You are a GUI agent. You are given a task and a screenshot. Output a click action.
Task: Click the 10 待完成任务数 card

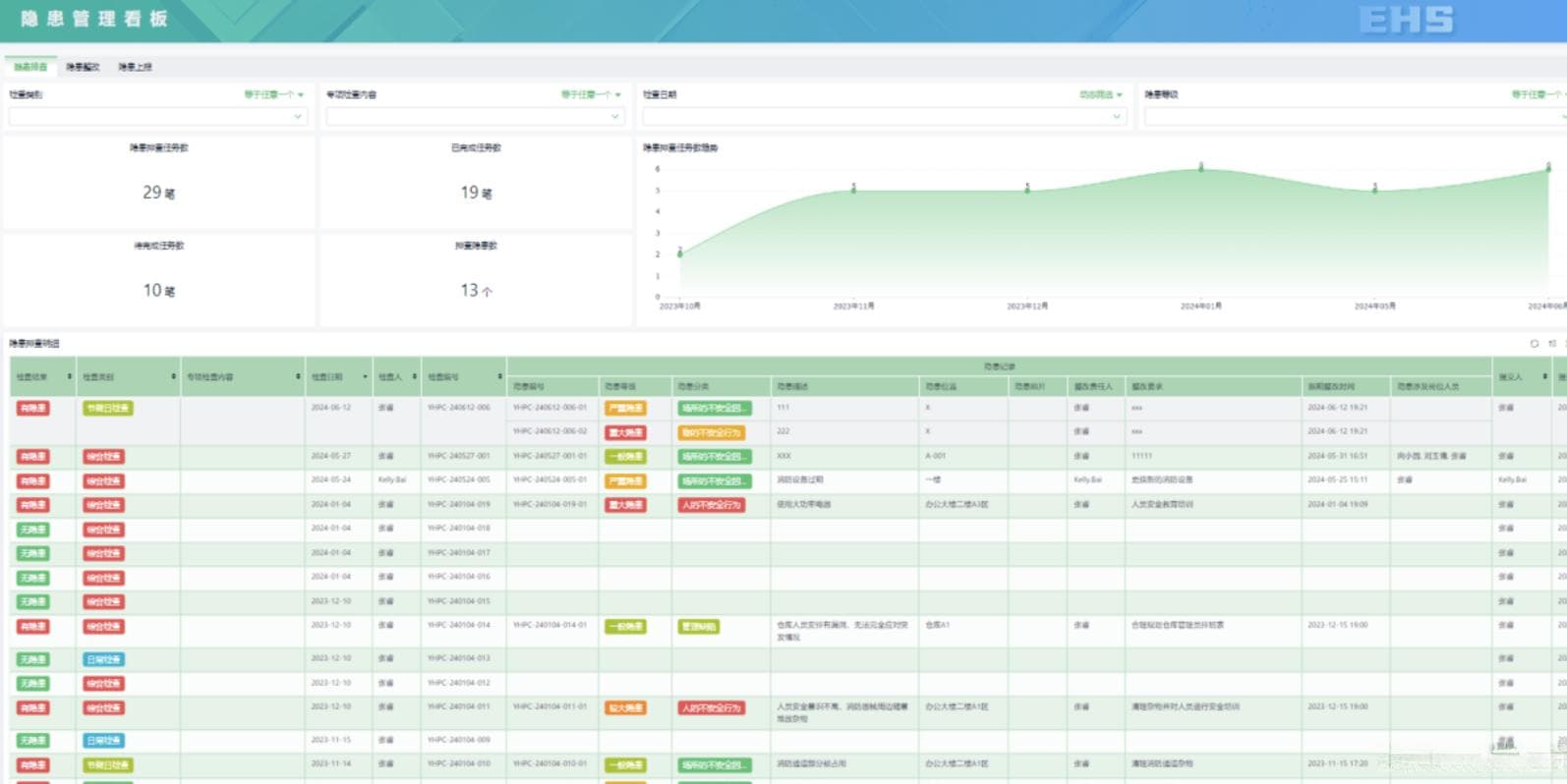(158, 280)
